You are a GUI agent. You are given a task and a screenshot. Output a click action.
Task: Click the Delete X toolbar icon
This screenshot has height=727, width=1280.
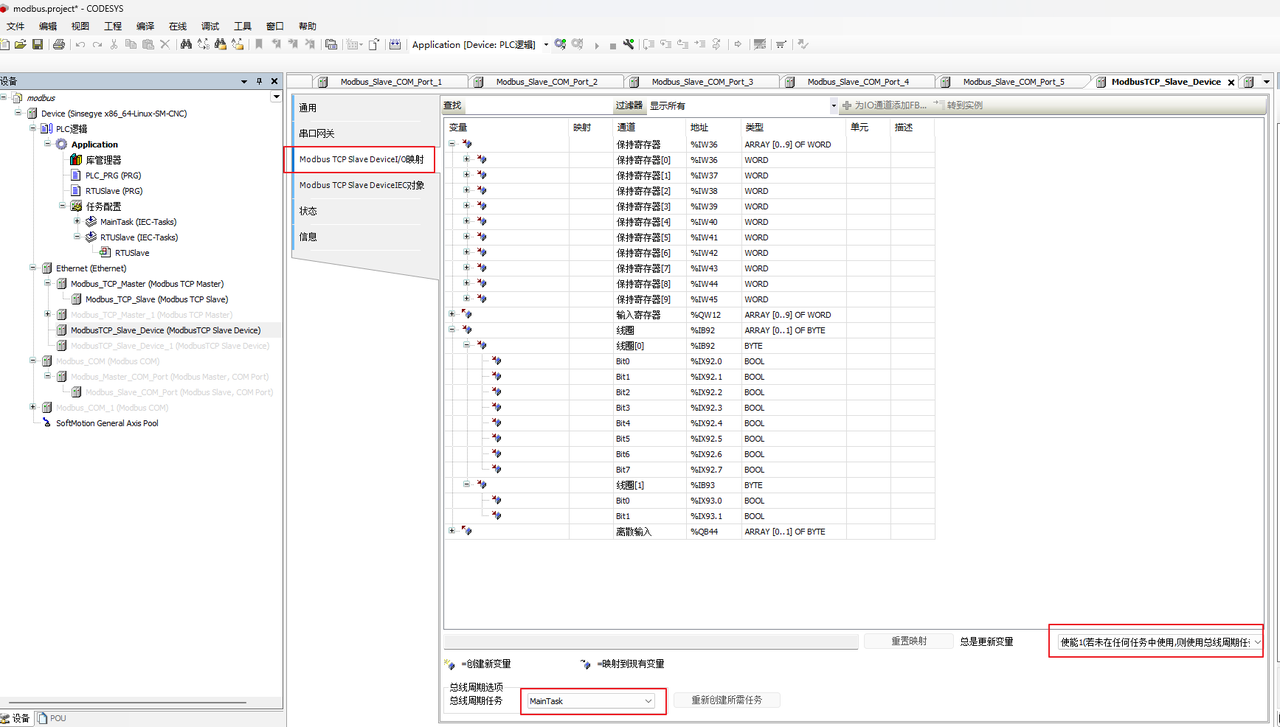click(165, 45)
